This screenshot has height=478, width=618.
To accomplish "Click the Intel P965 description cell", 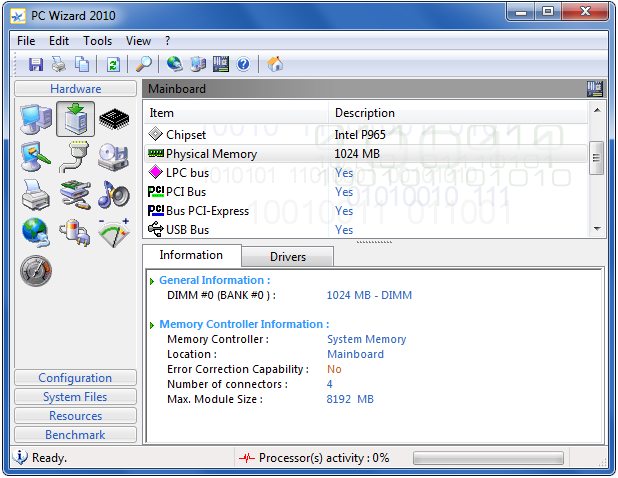I will pyautogui.click(x=360, y=135).
